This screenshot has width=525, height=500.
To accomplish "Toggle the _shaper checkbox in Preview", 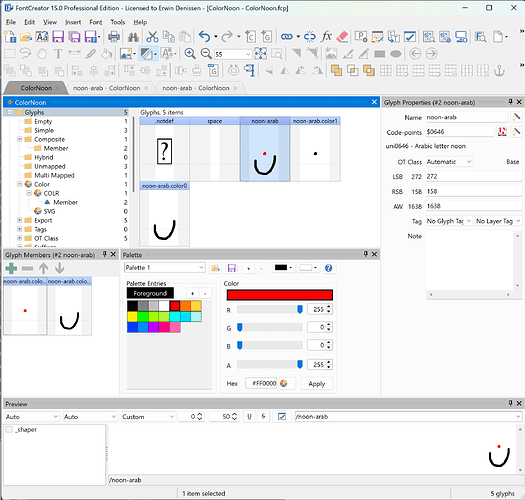I will point(9,429).
